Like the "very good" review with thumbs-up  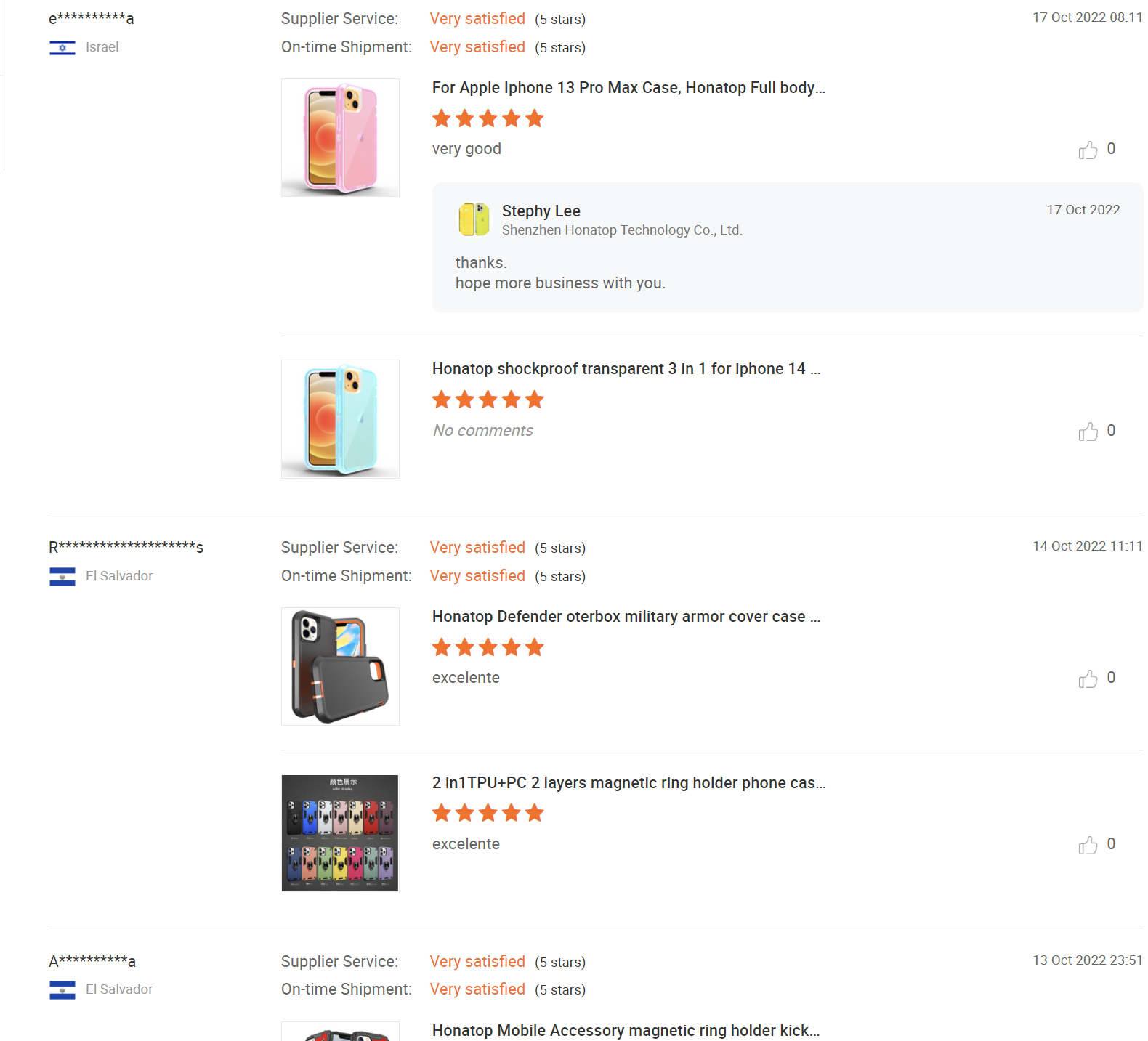point(1088,150)
